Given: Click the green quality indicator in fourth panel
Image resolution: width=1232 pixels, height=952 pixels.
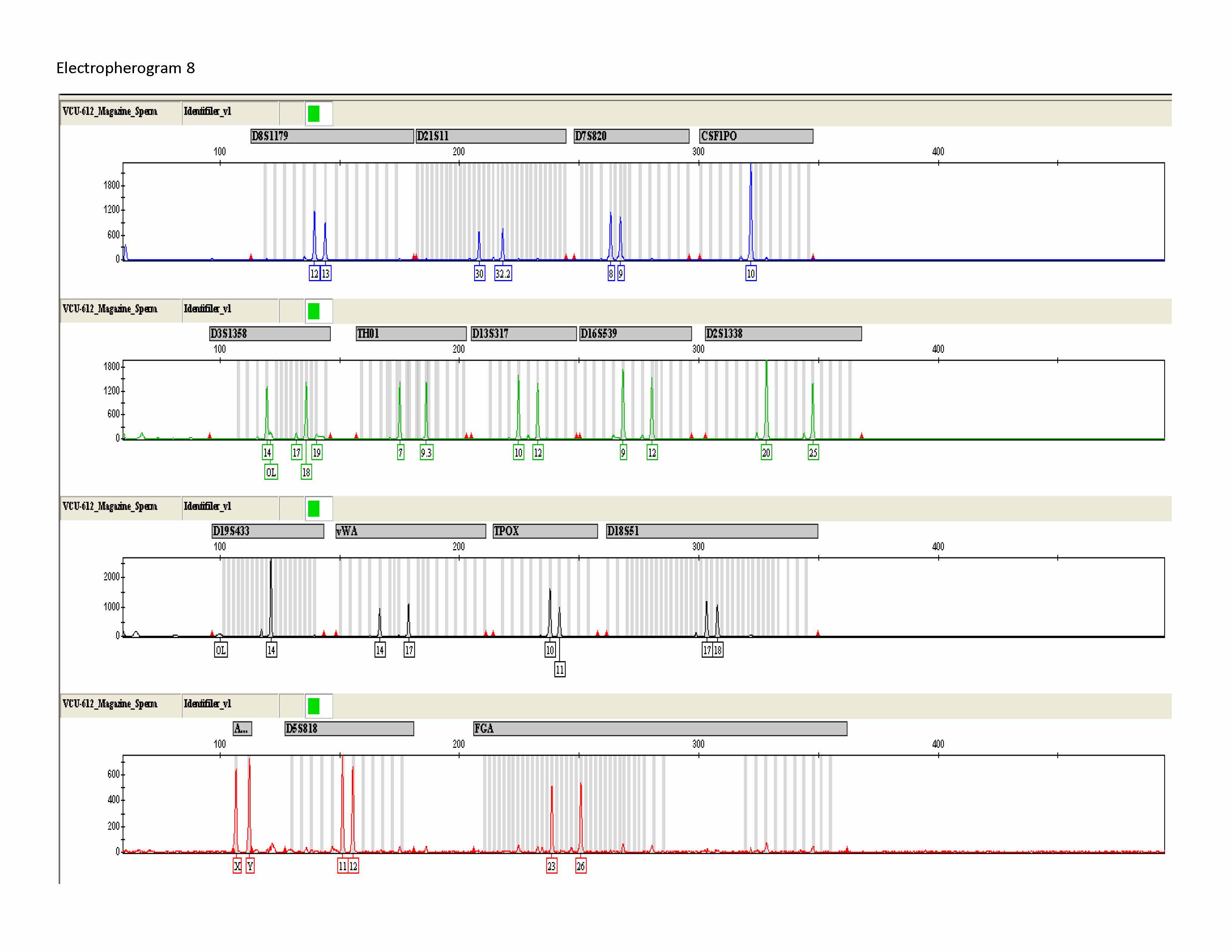Looking at the screenshot, I should click(314, 706).
